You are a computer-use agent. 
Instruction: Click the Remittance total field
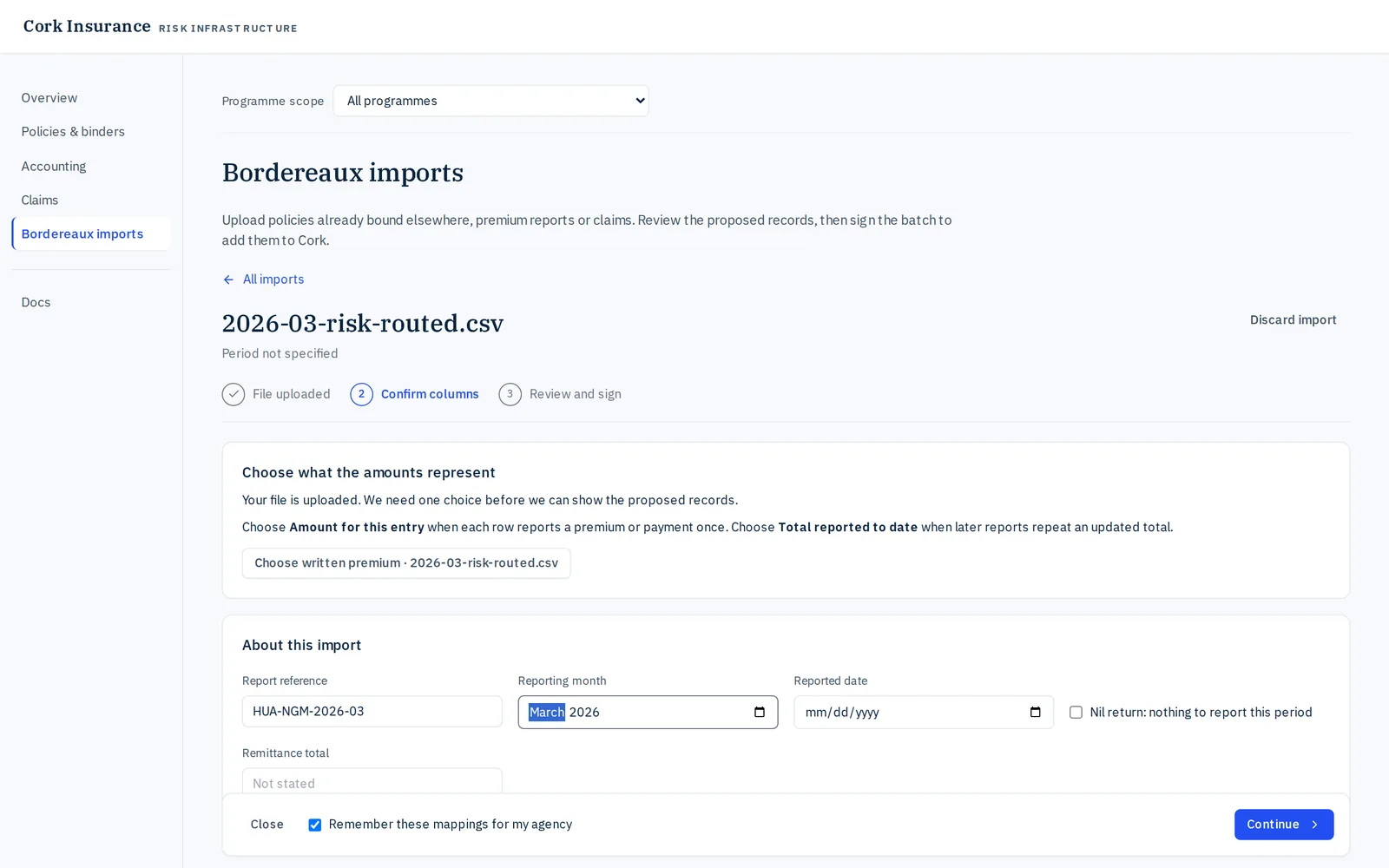click(372, 782)
